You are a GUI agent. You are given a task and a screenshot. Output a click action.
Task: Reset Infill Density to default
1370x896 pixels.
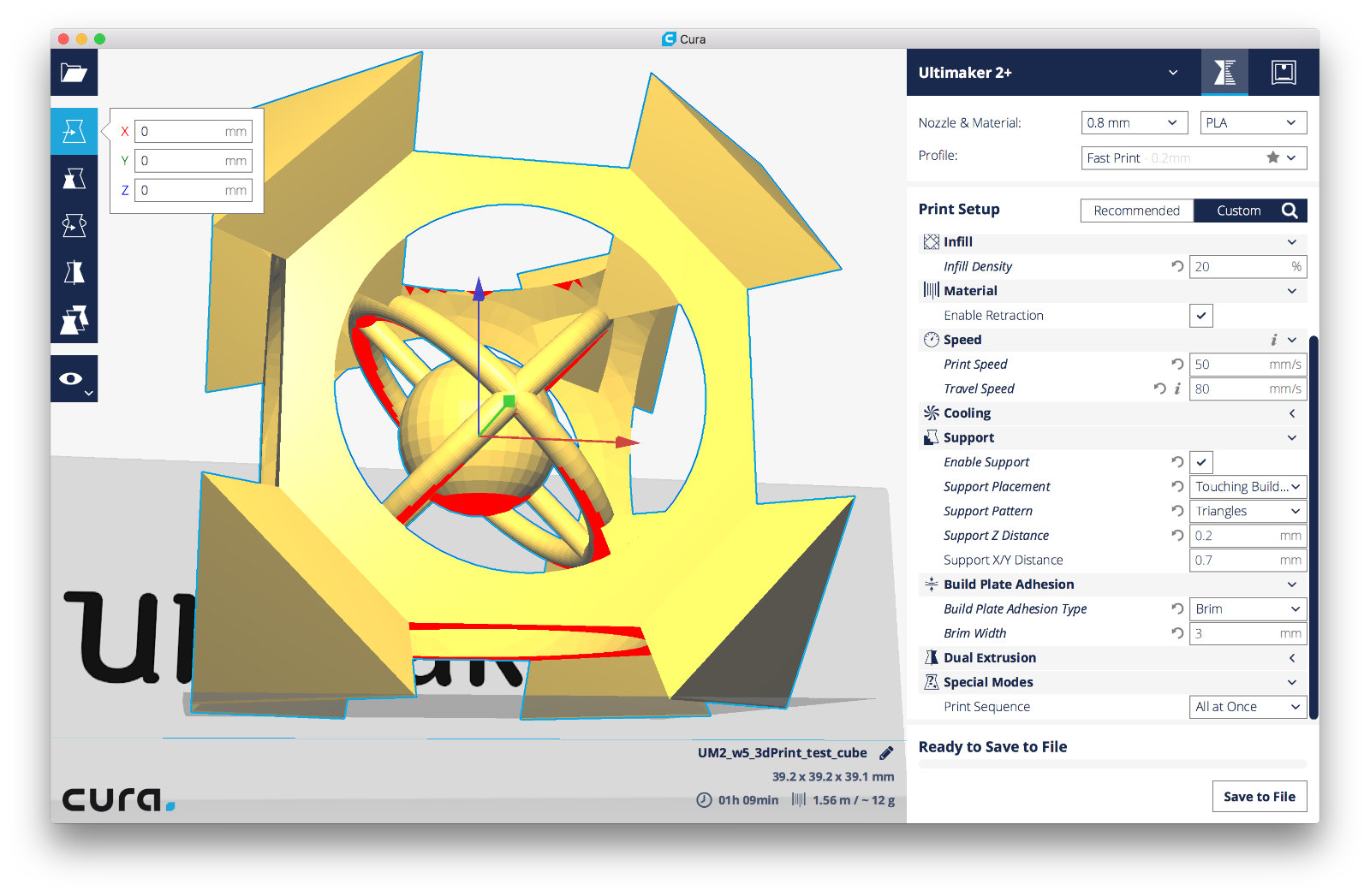pos(1177,266)
